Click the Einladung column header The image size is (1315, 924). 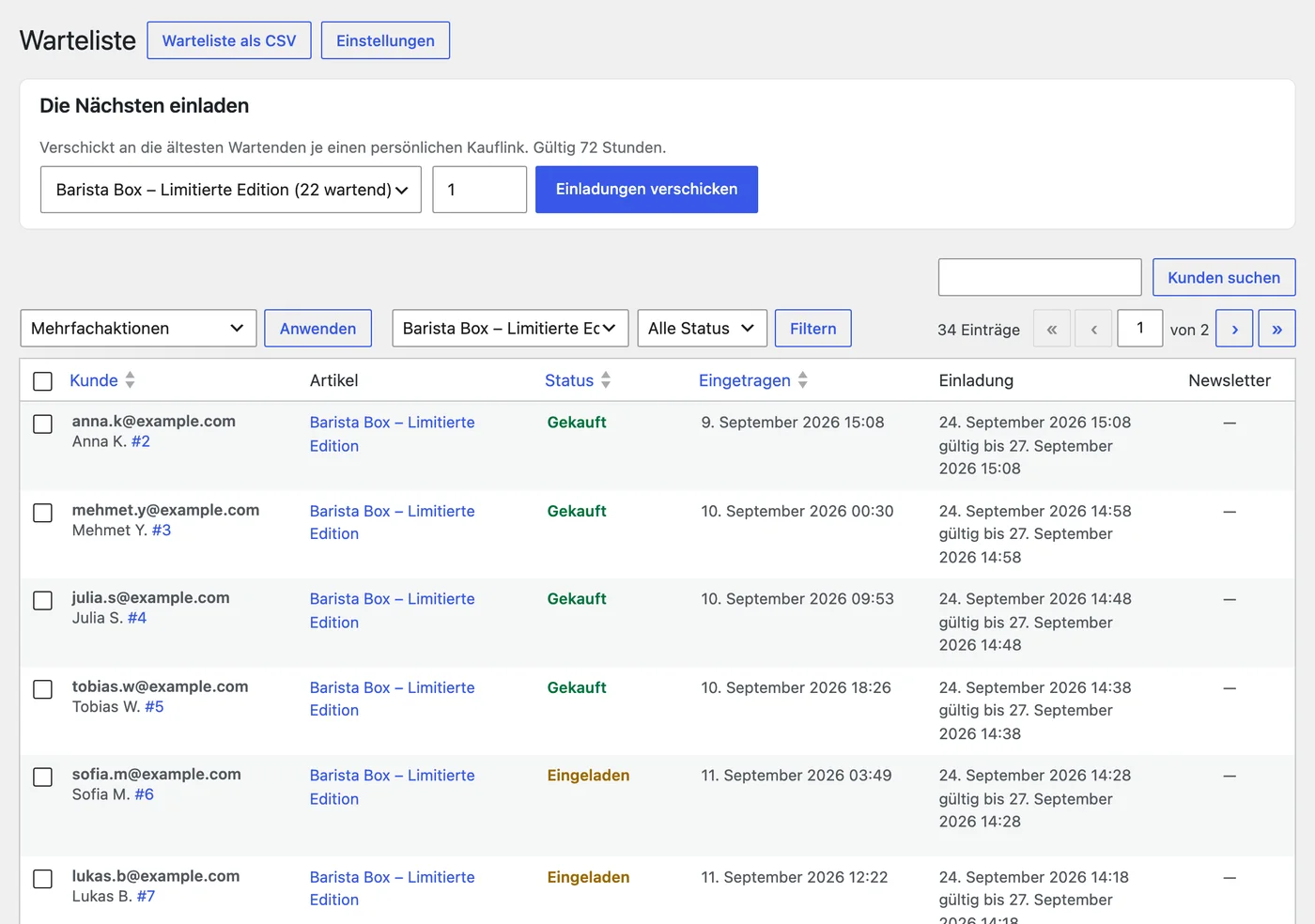pos(976,380)
